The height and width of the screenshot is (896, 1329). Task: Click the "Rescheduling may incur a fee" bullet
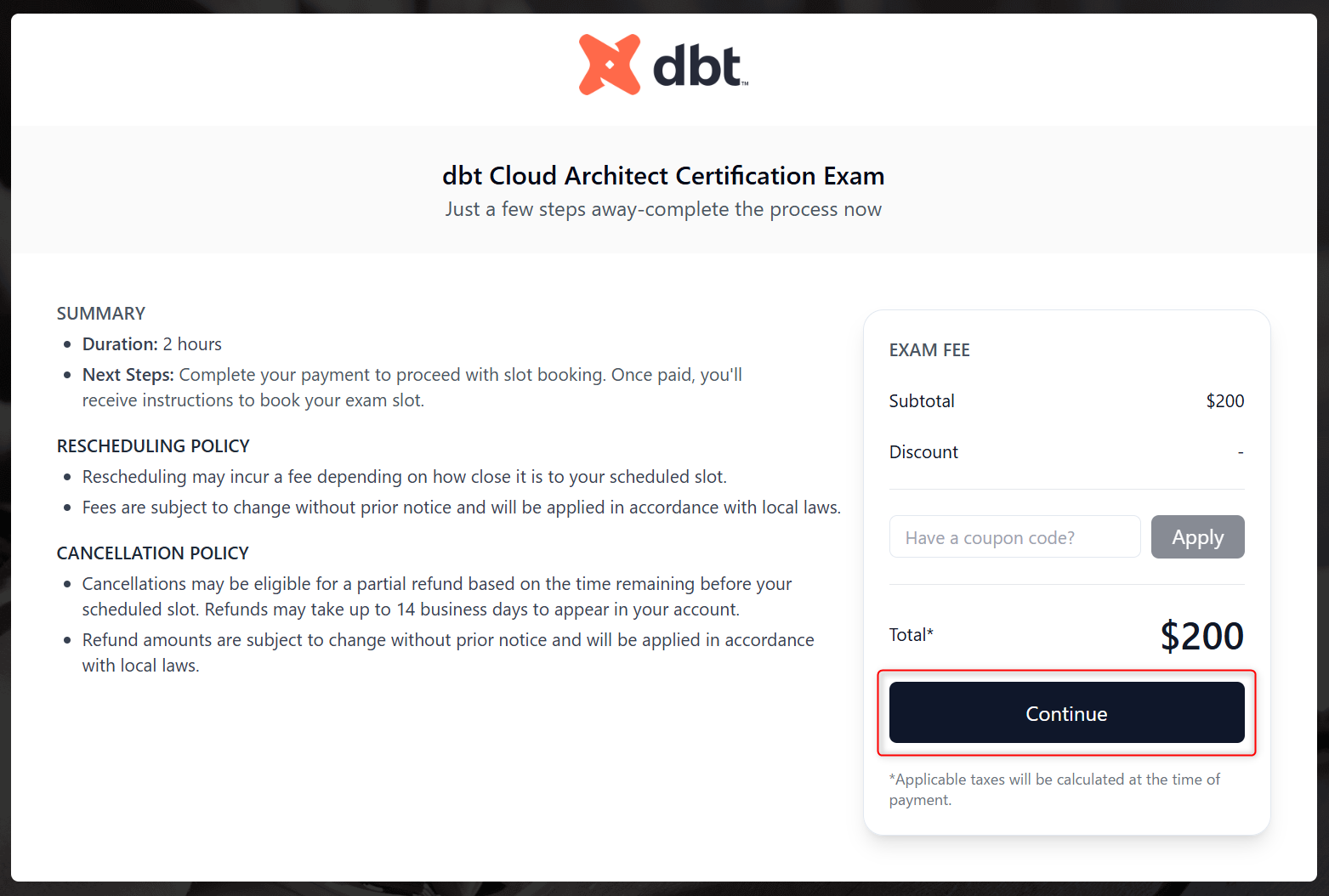(404, 476)
